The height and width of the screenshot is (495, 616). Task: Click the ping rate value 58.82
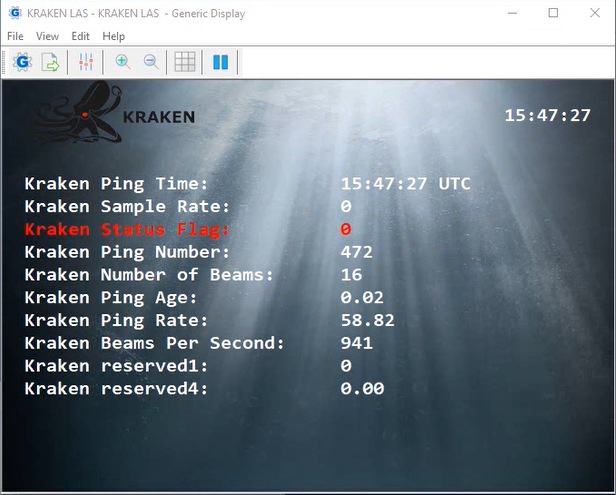367,321
